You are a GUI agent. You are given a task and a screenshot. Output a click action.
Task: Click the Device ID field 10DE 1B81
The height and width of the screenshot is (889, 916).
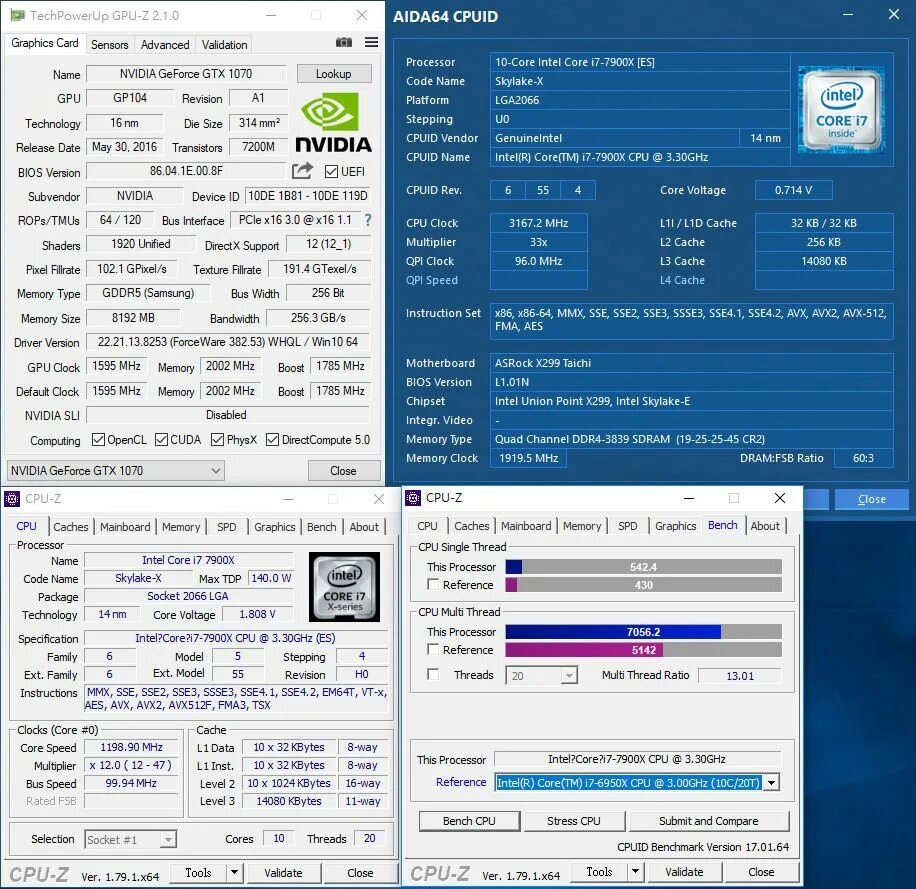coord(308,196)
